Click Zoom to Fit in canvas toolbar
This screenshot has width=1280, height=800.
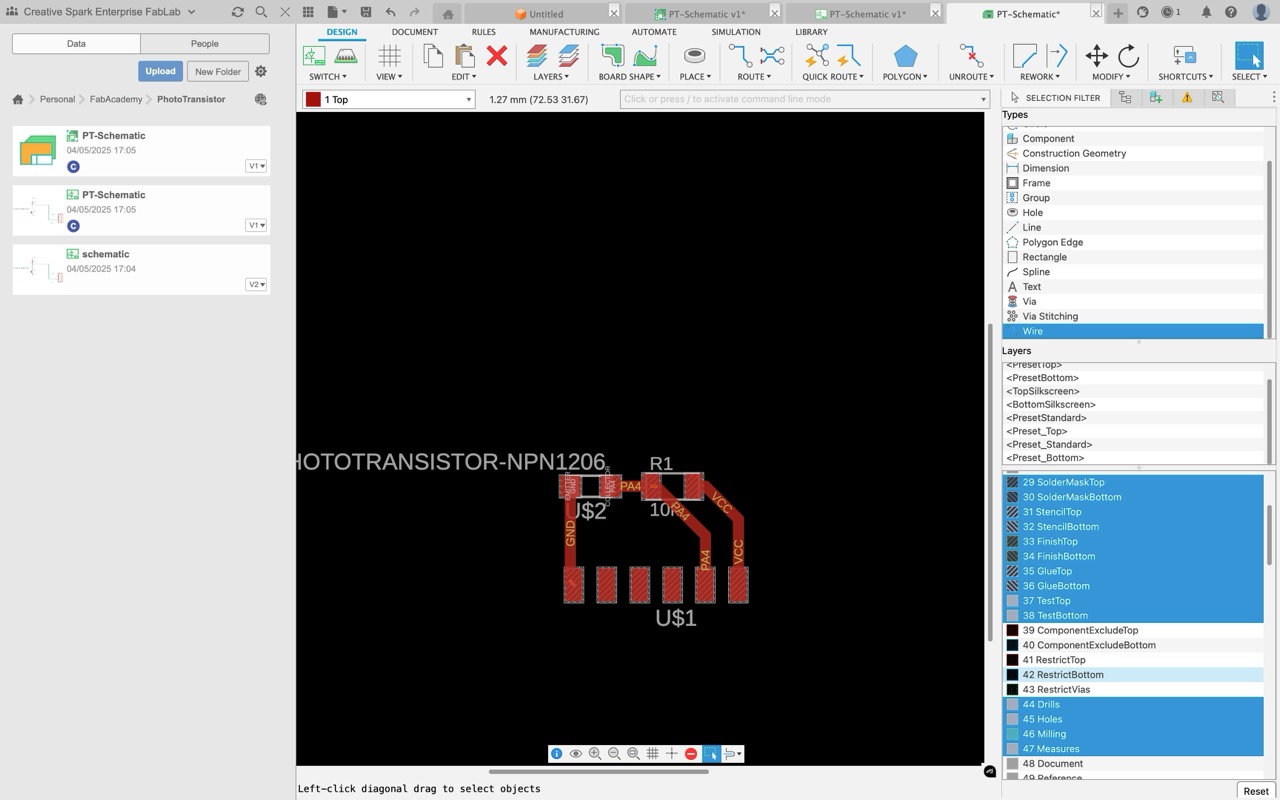pos(633,754)
